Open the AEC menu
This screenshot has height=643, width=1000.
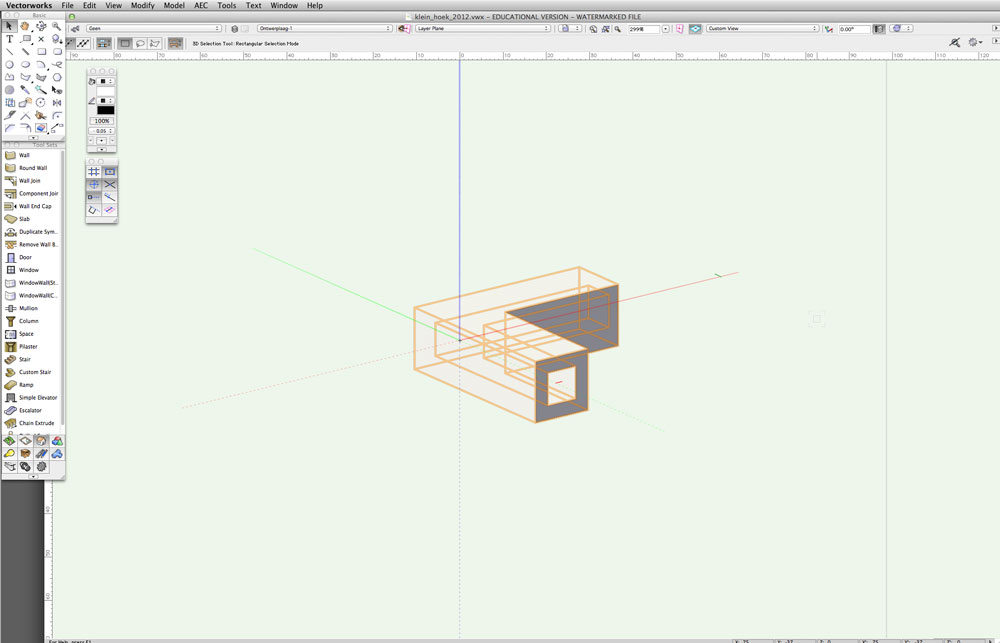[x=201, y=5]
